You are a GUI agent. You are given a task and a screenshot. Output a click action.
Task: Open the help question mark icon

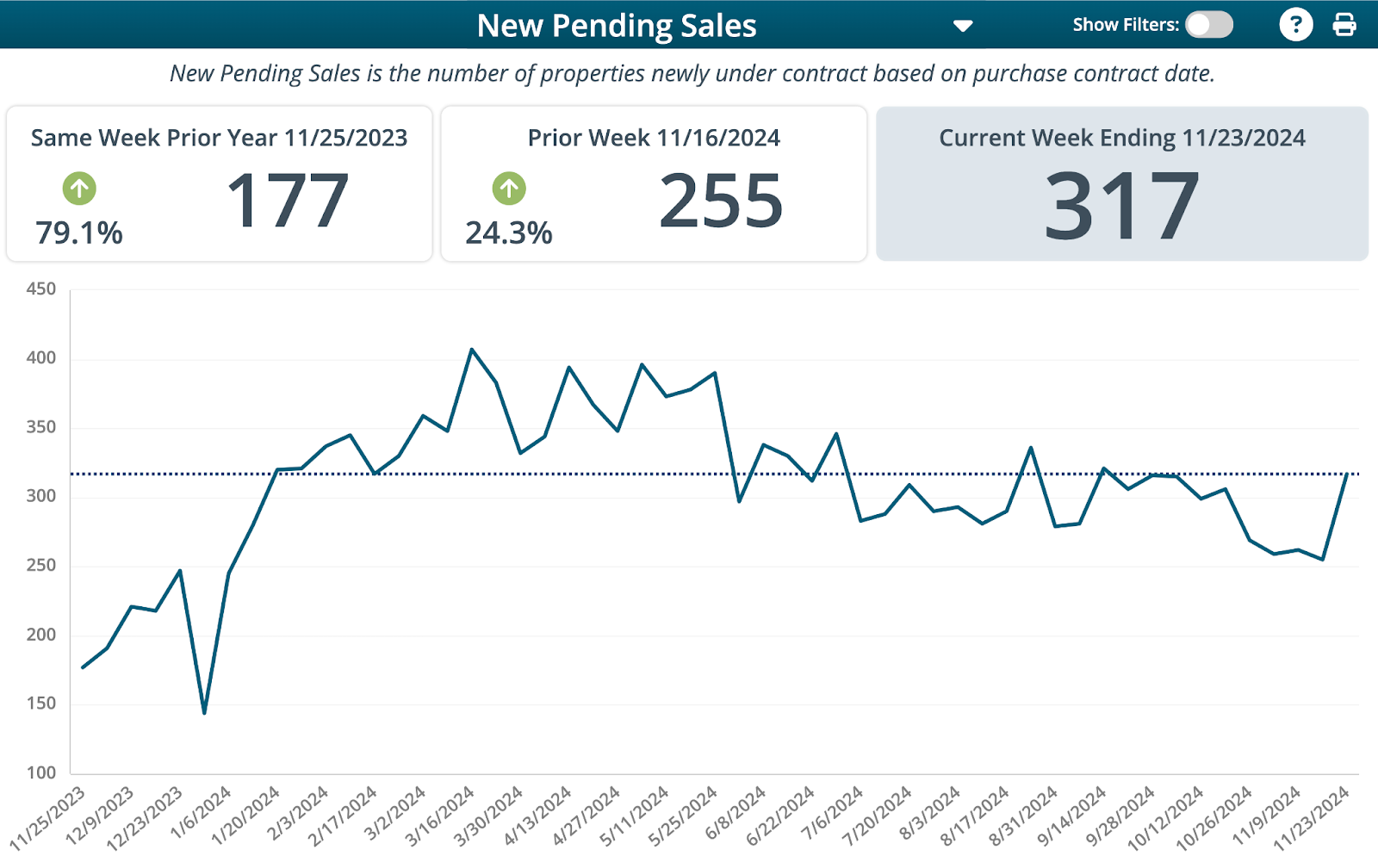click(1295, 24)
